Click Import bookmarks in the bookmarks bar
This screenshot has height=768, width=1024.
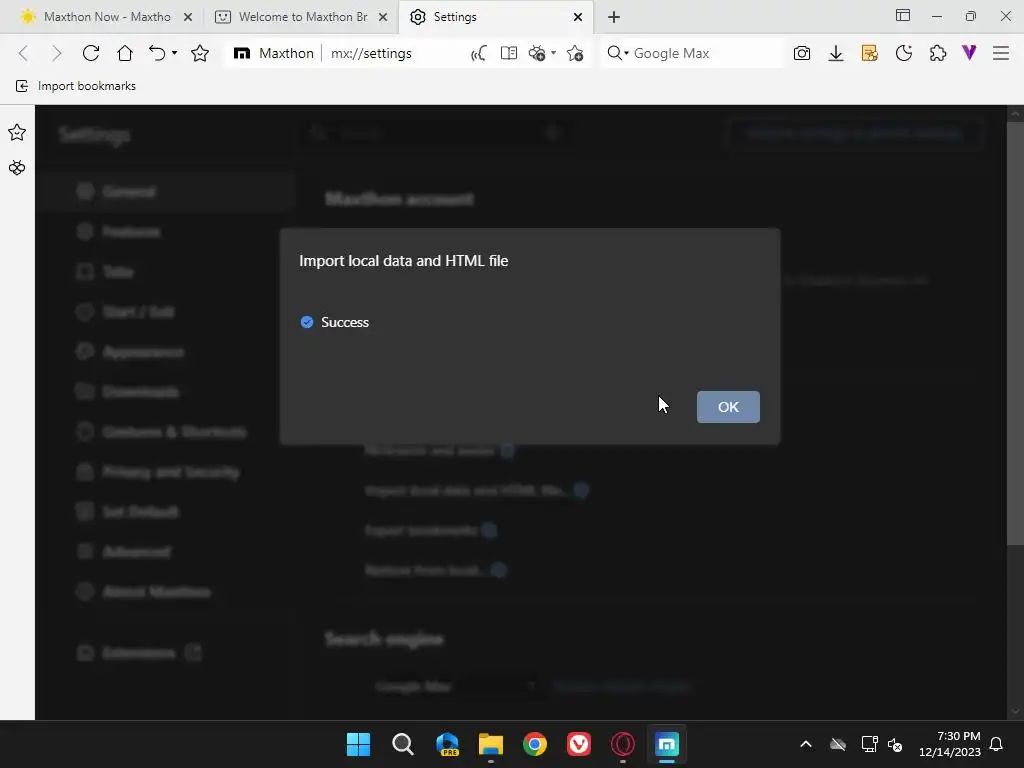76,86
